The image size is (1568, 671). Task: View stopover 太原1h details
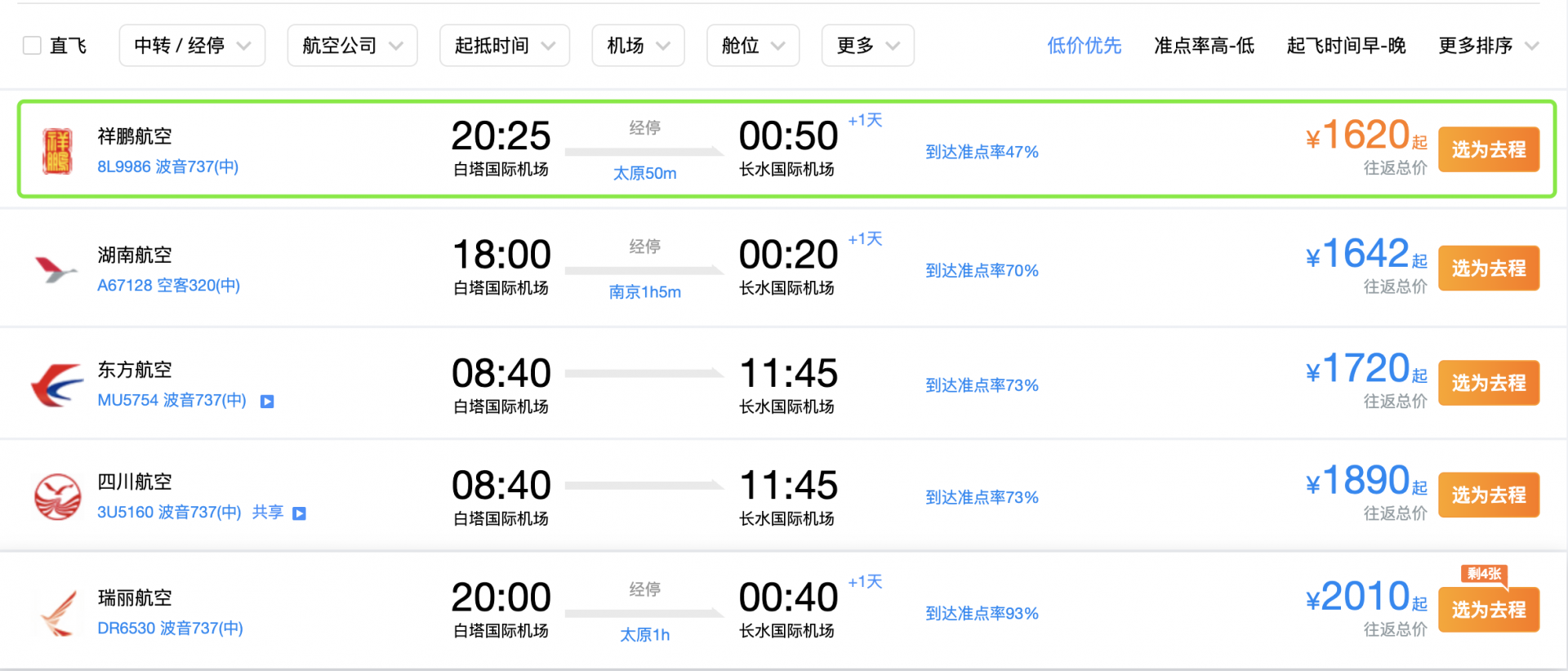pyautogui.click(x=644, y=634)
